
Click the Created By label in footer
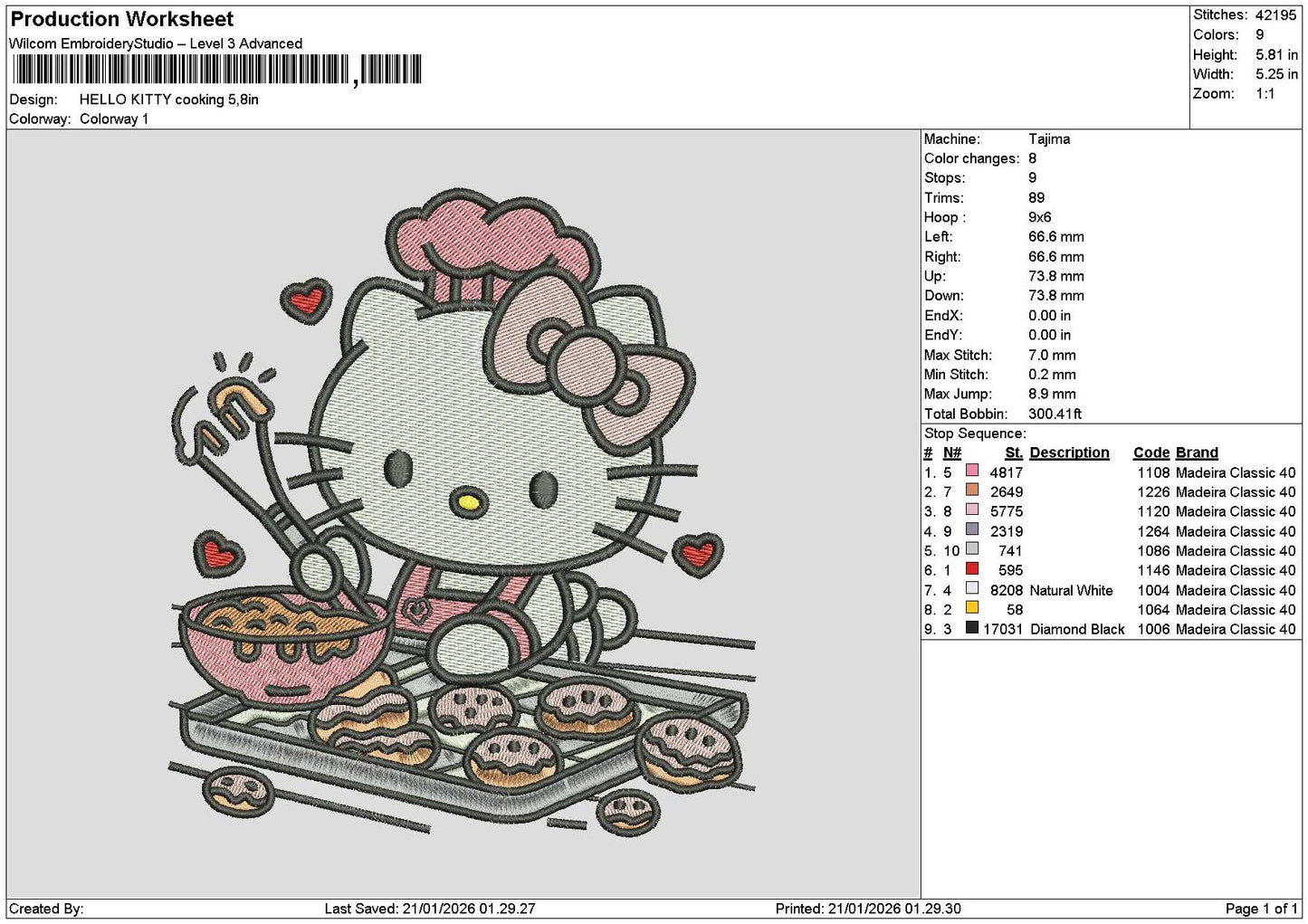pyautogui.click(x=46, y=909)
